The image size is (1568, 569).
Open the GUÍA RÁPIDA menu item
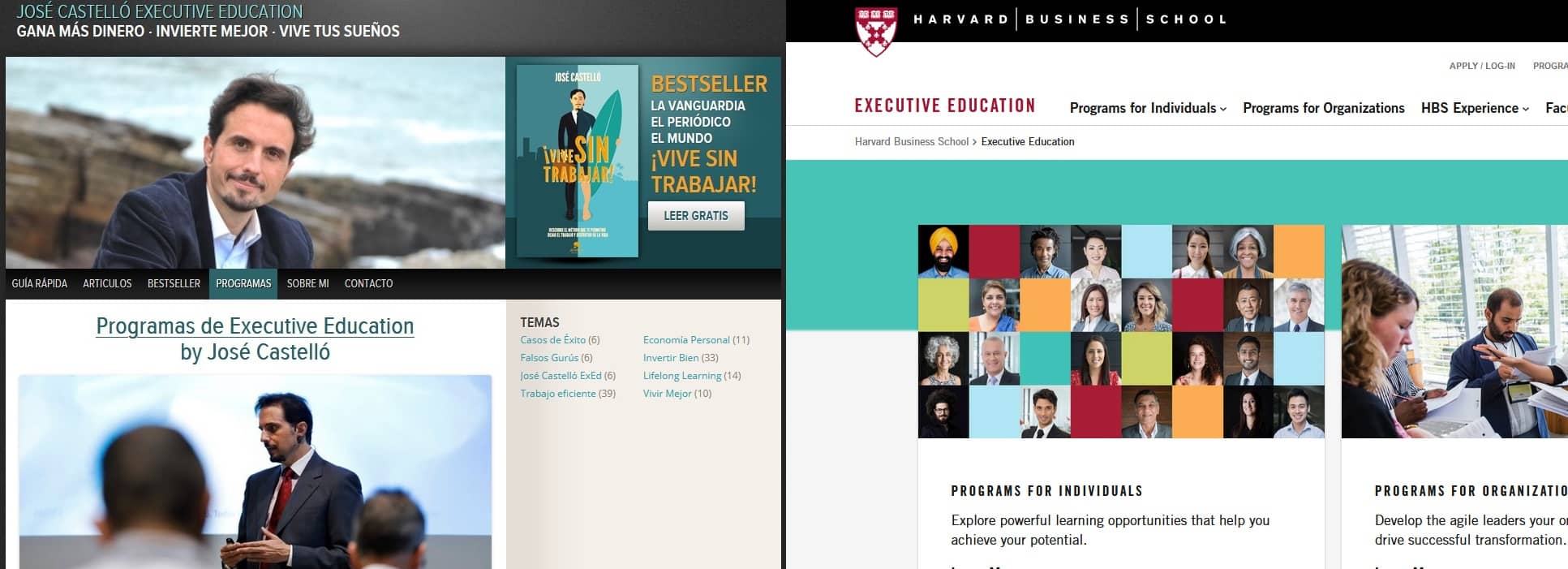tap(40, 283)
